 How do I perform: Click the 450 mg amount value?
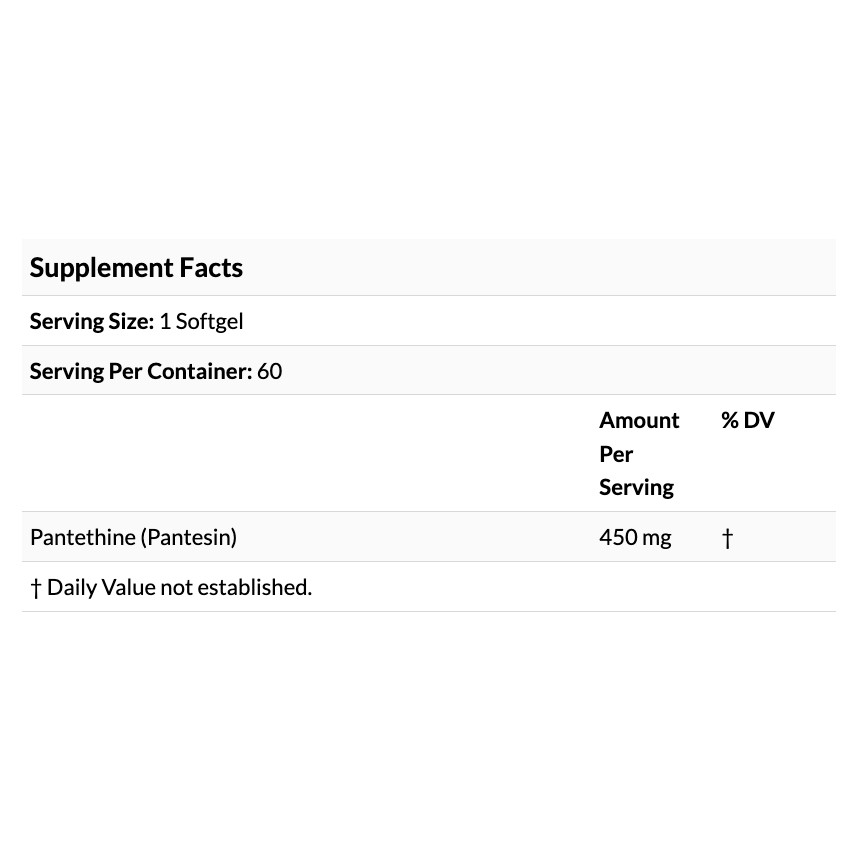[635, 538]
